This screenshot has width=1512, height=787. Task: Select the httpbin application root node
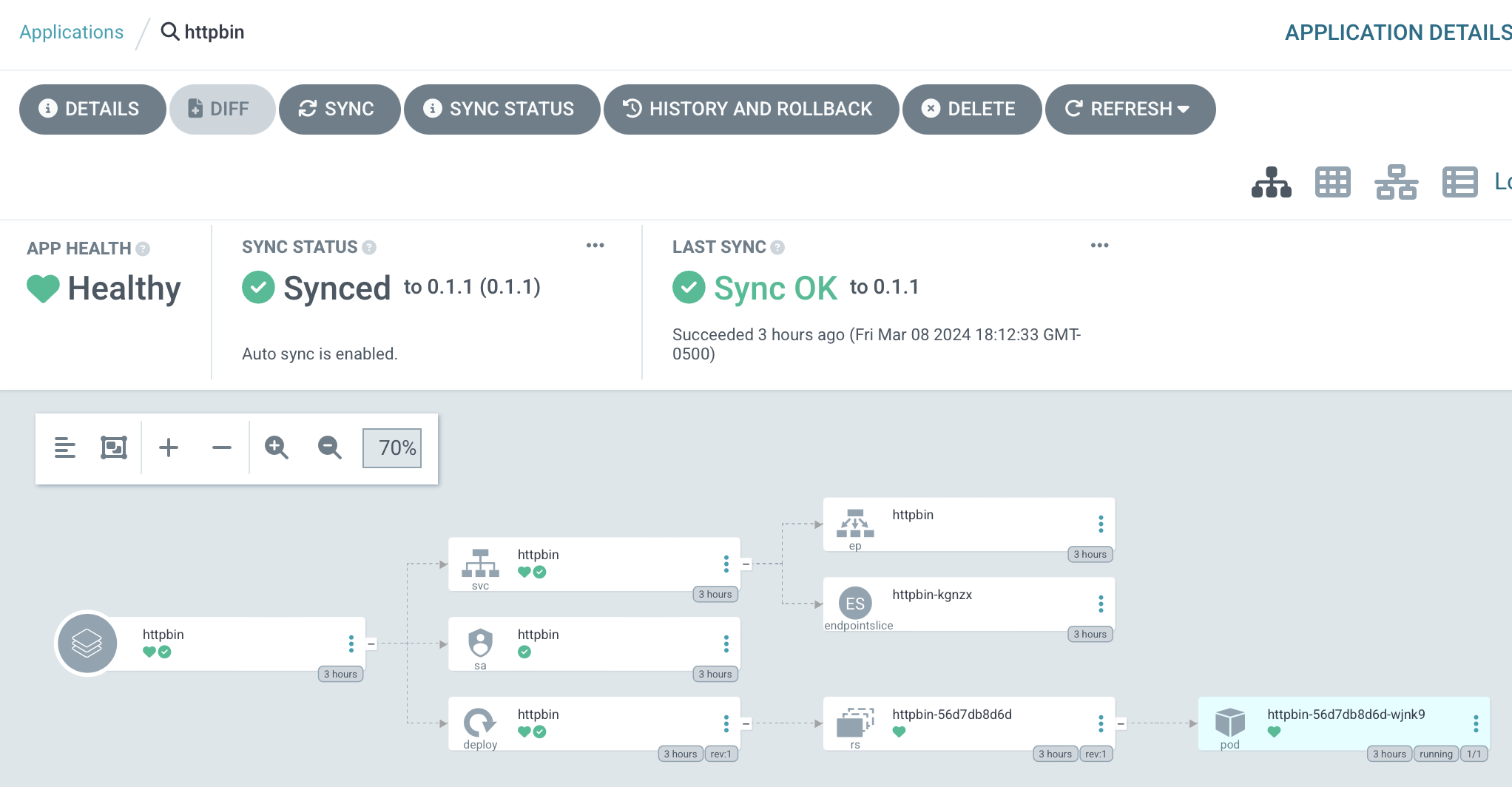[212, 644]
